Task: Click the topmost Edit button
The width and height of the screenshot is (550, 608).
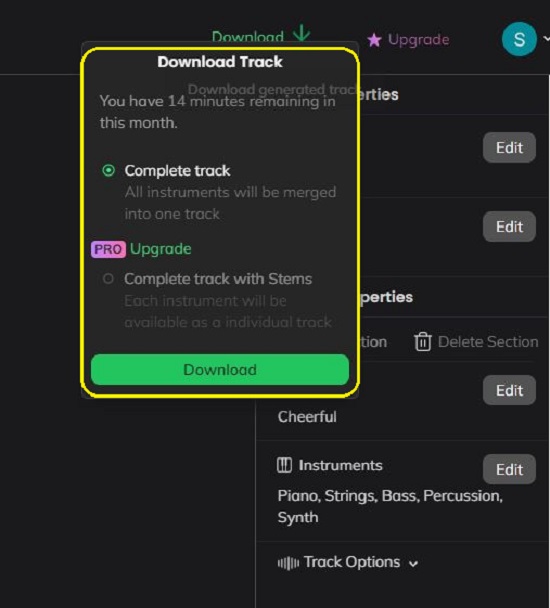Action: click(509, 147)
